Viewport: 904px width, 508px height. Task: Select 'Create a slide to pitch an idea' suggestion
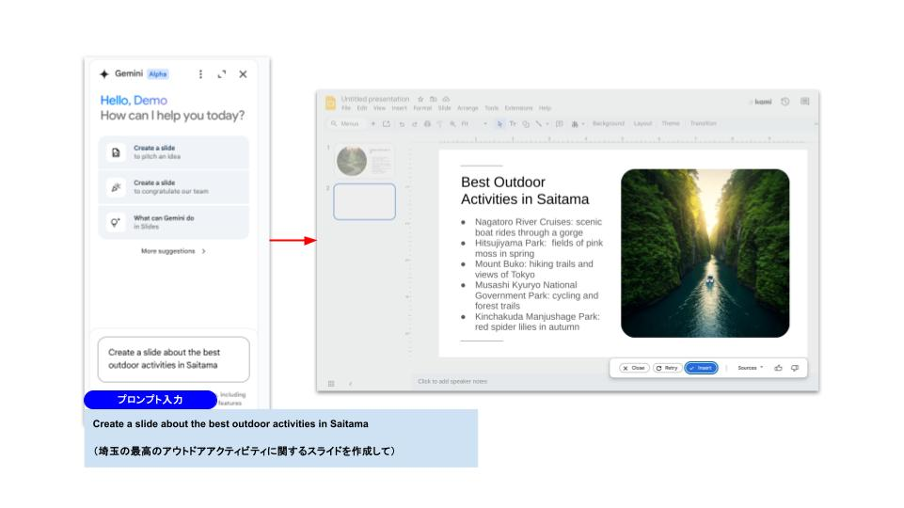pos(174,152)
